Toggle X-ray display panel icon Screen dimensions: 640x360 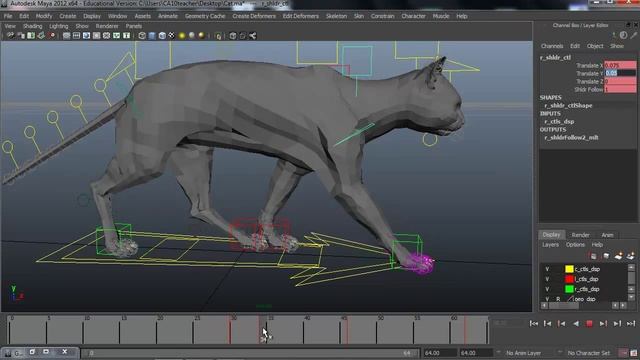pyautogui.click(x=233, y=36)
